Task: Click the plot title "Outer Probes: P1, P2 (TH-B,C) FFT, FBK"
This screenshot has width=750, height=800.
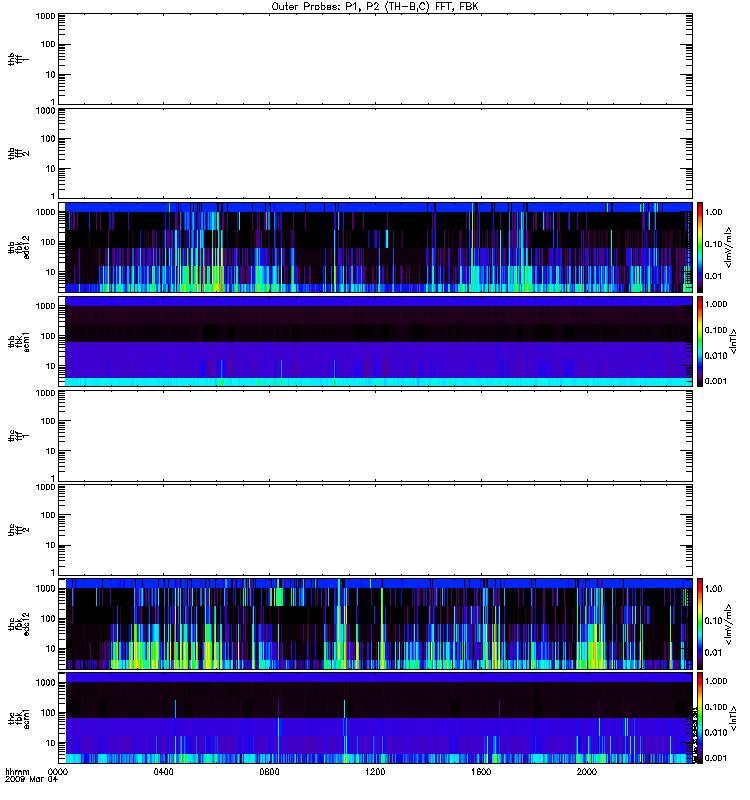Action: click(x=375, y=7)
